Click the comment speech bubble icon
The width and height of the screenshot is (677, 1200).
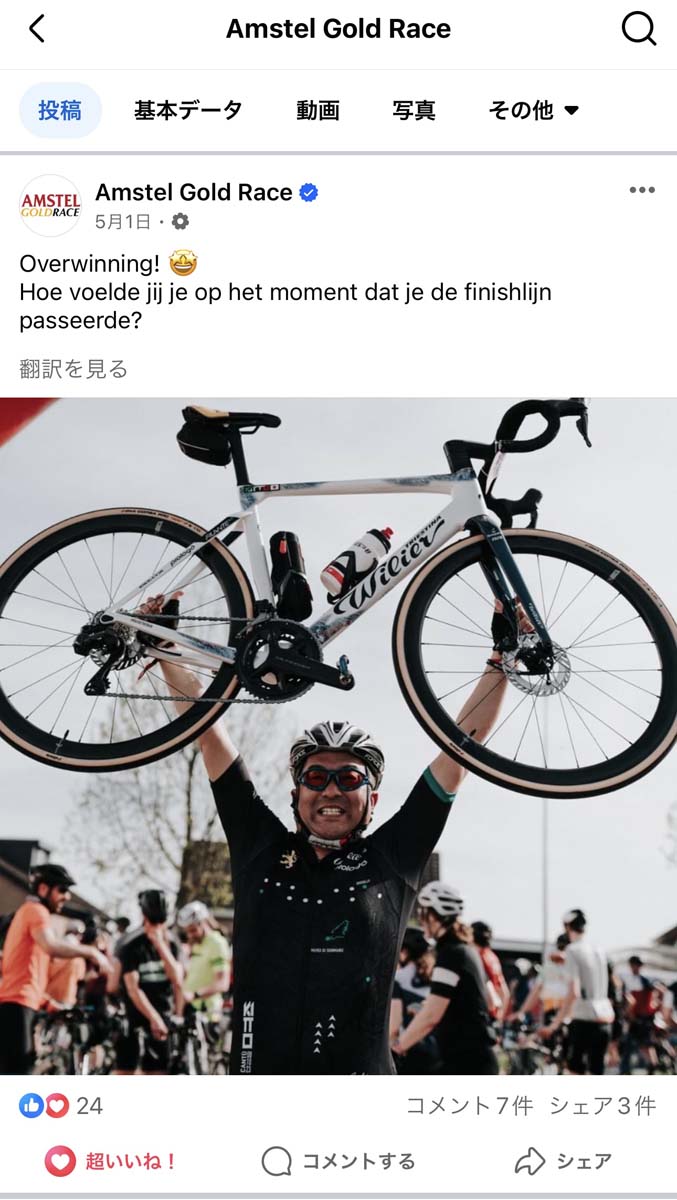click(x=276, y=1161)
